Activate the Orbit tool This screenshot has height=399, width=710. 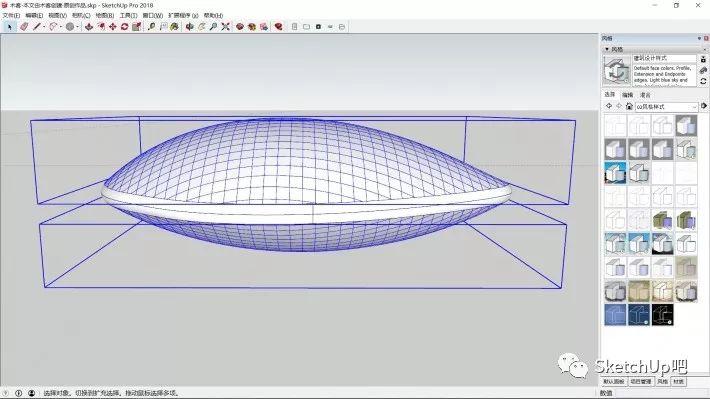[x=190, y=27]
